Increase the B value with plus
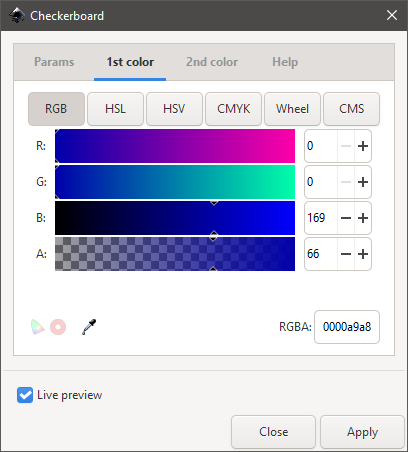This screenshot has width=408, height=452. (x=363, y=218)
